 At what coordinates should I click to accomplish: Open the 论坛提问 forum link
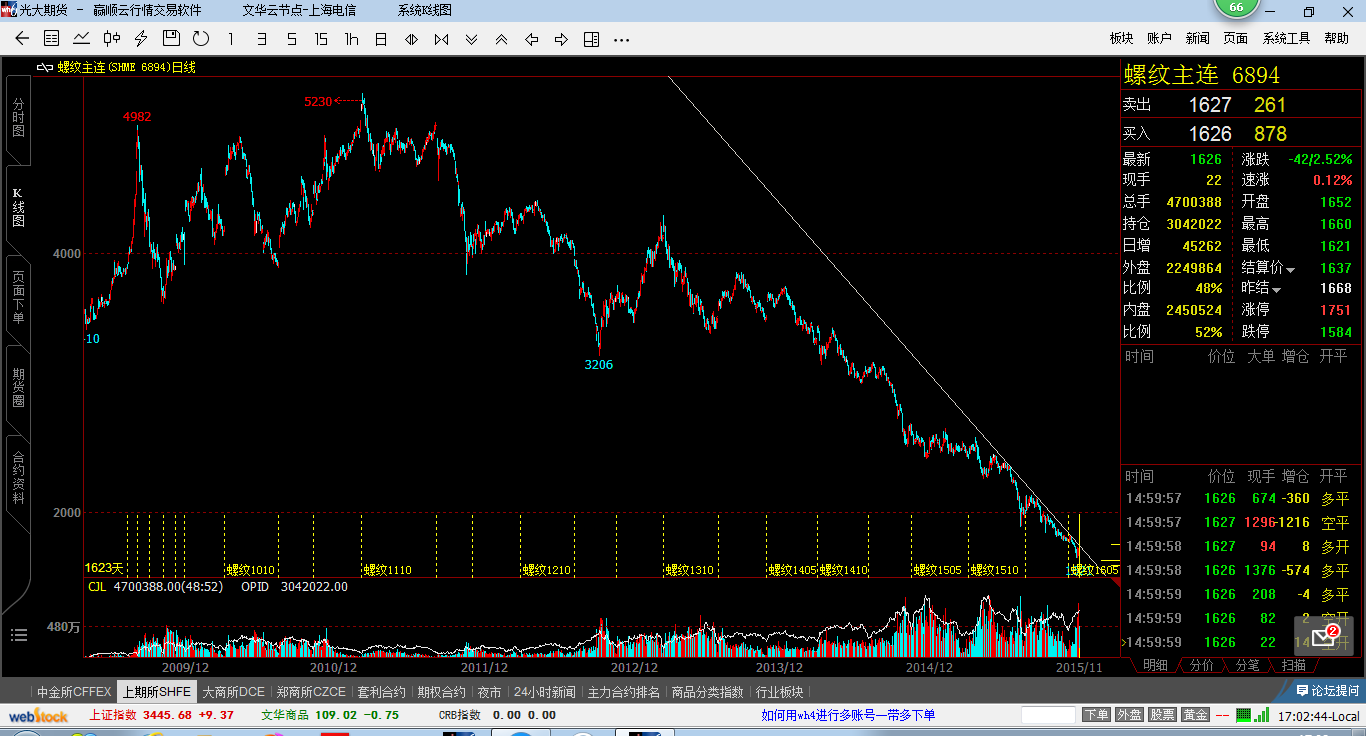coord(1327,691)
